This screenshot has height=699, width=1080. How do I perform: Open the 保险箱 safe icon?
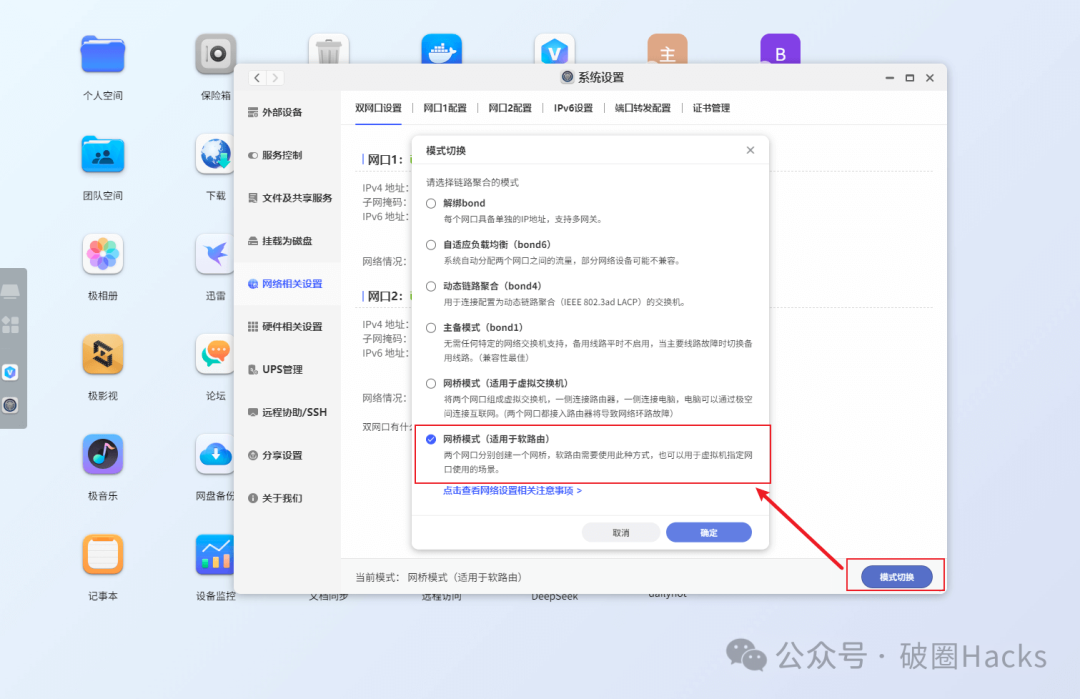216,54
